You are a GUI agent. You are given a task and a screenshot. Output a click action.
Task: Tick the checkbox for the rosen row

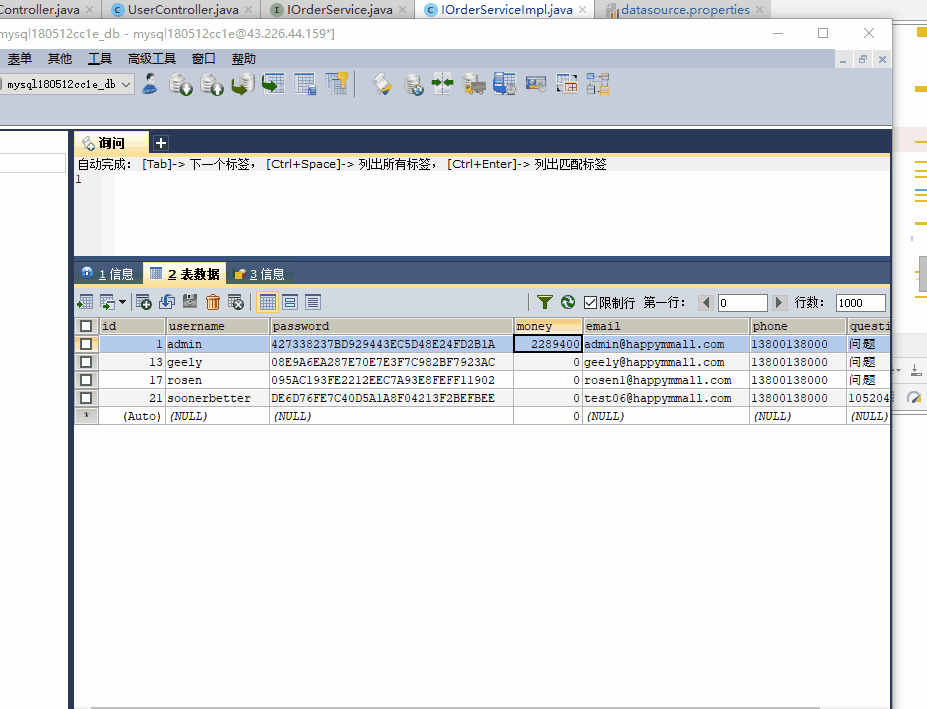point(86,380)
